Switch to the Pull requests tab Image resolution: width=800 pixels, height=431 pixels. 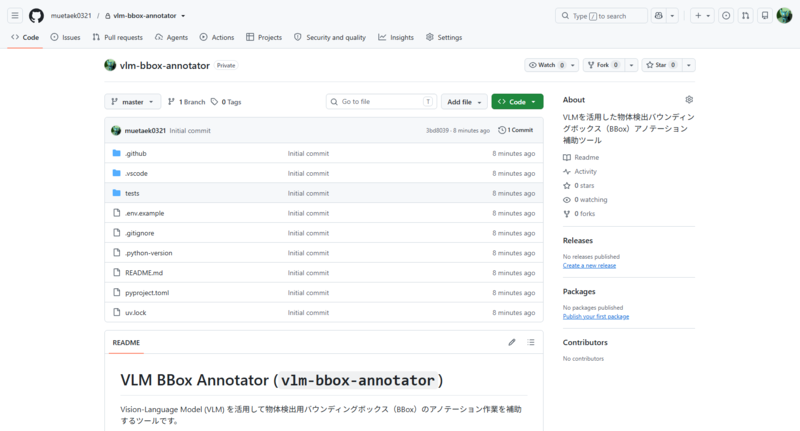click(117, 37)
